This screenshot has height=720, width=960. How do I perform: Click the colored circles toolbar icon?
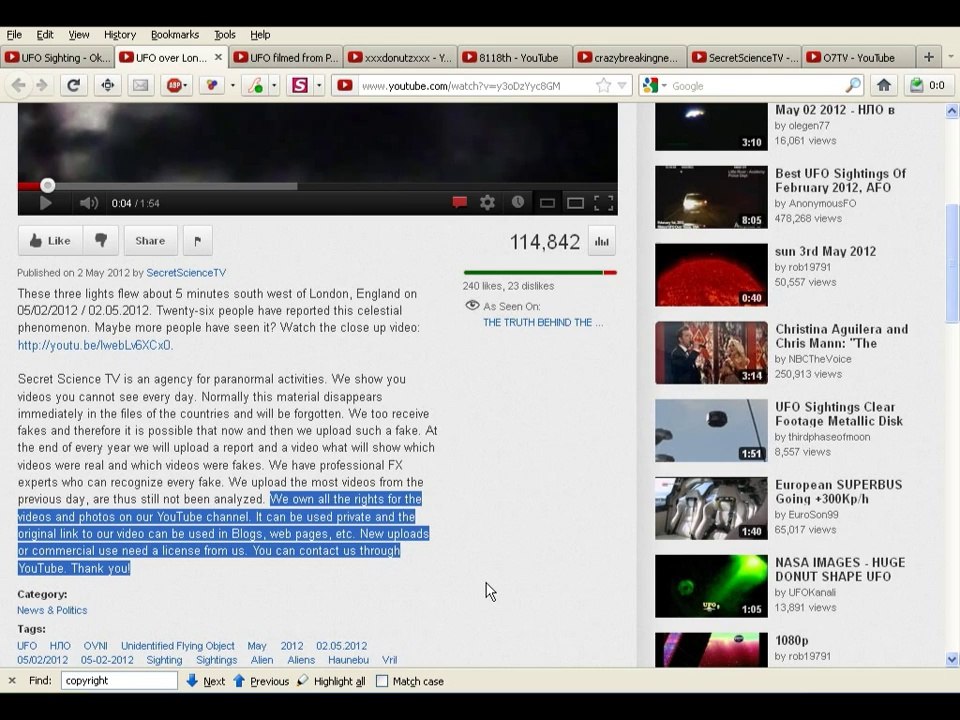(x=212, y=85)
